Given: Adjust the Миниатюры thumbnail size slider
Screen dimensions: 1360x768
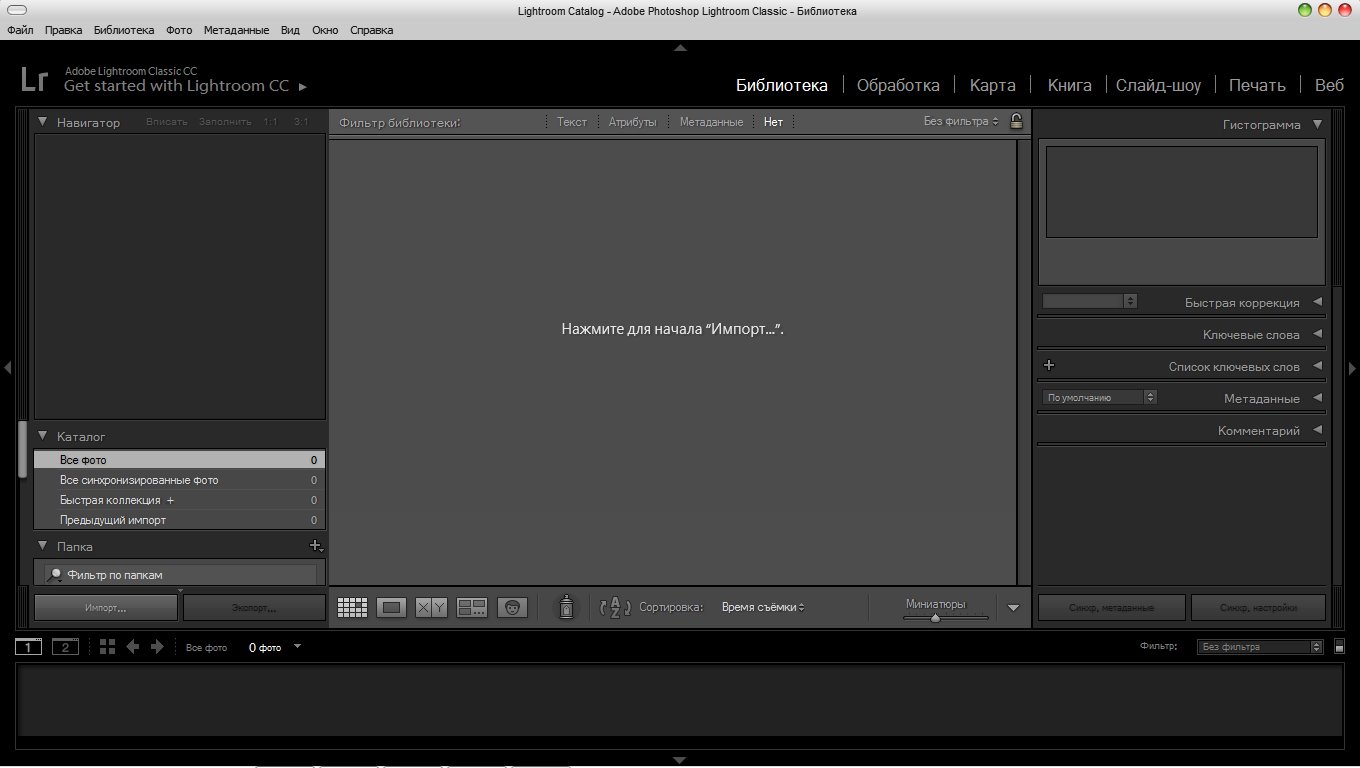Looking at the screenshot, I should [x=935, y=618].
